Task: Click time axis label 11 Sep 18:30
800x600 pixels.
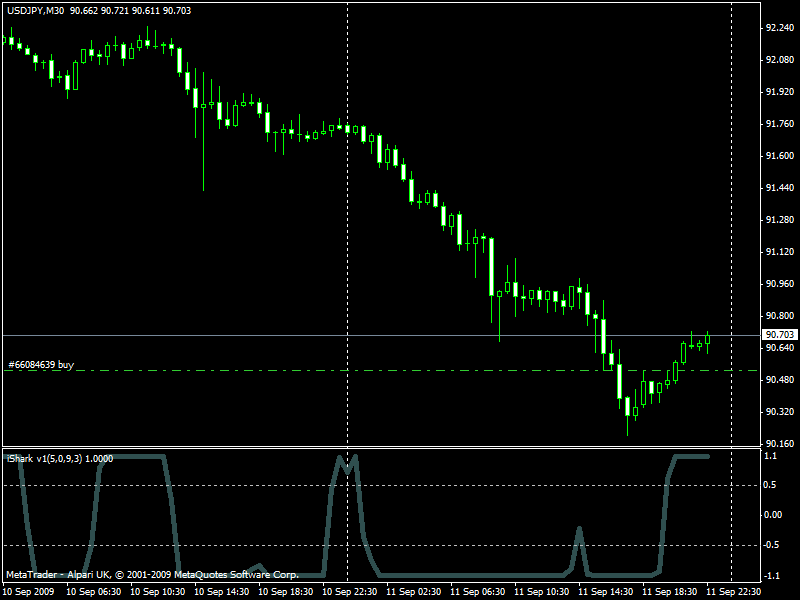Action: [x=670, y=592]
